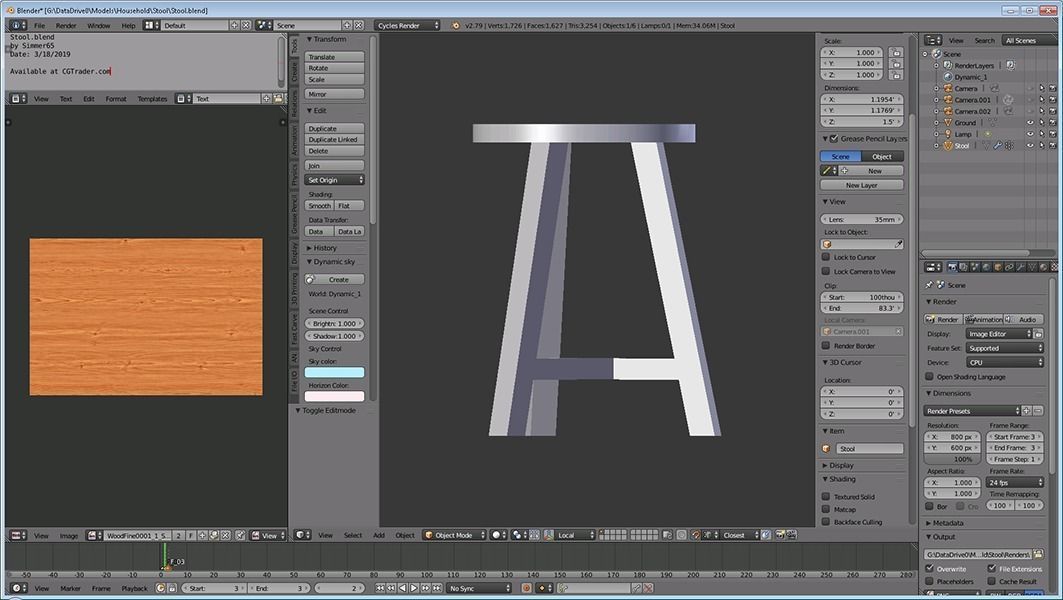
Task: Open Object properties tab cube icon
Action: pyautogui.click(x=998, y=267)
